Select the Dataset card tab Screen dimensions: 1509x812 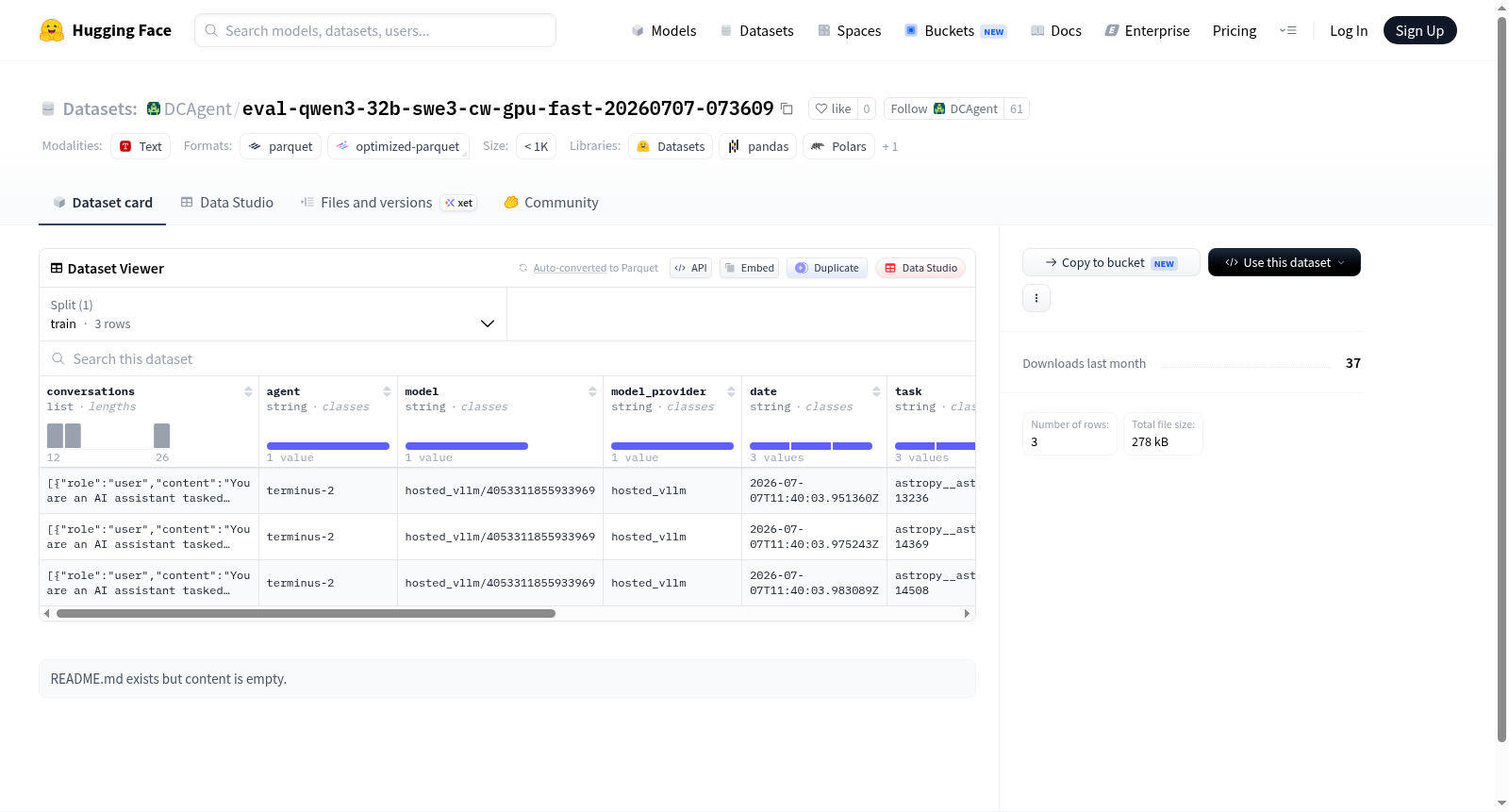pyautogui.click(x=103, y=203)
